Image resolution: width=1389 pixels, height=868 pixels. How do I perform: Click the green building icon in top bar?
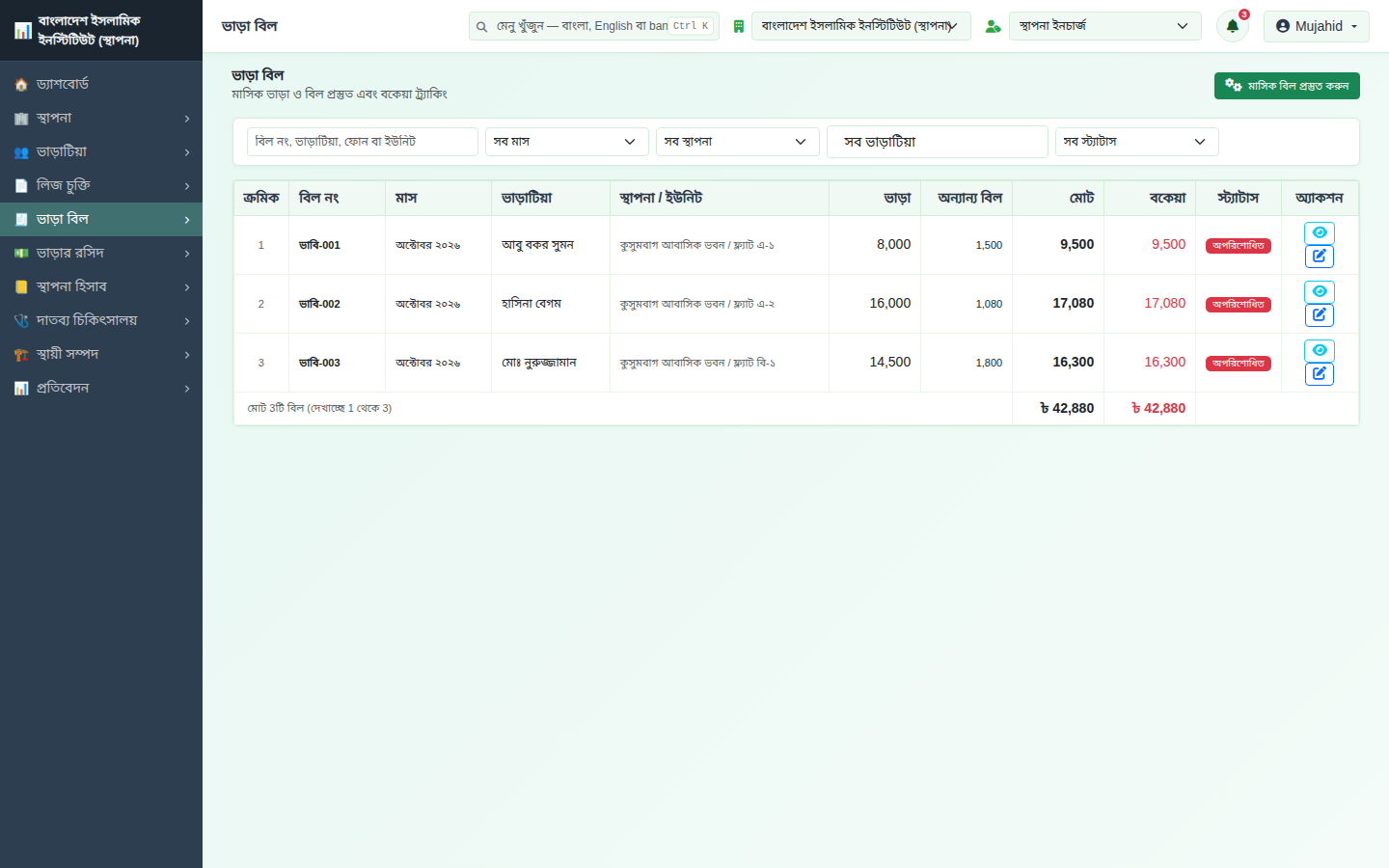(x=739, y=26)
